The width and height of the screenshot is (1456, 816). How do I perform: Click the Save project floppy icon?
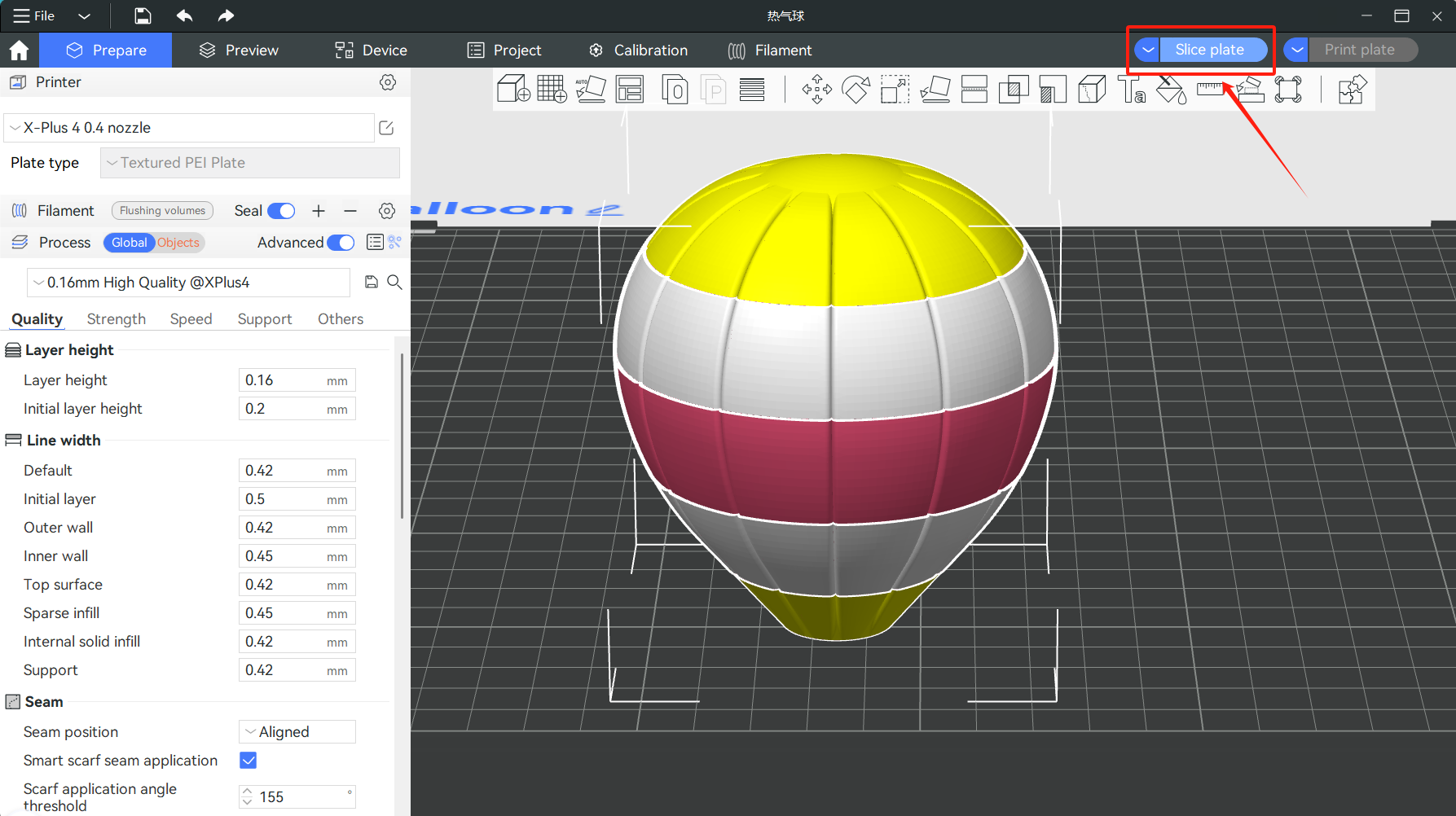tap(143, 15)
